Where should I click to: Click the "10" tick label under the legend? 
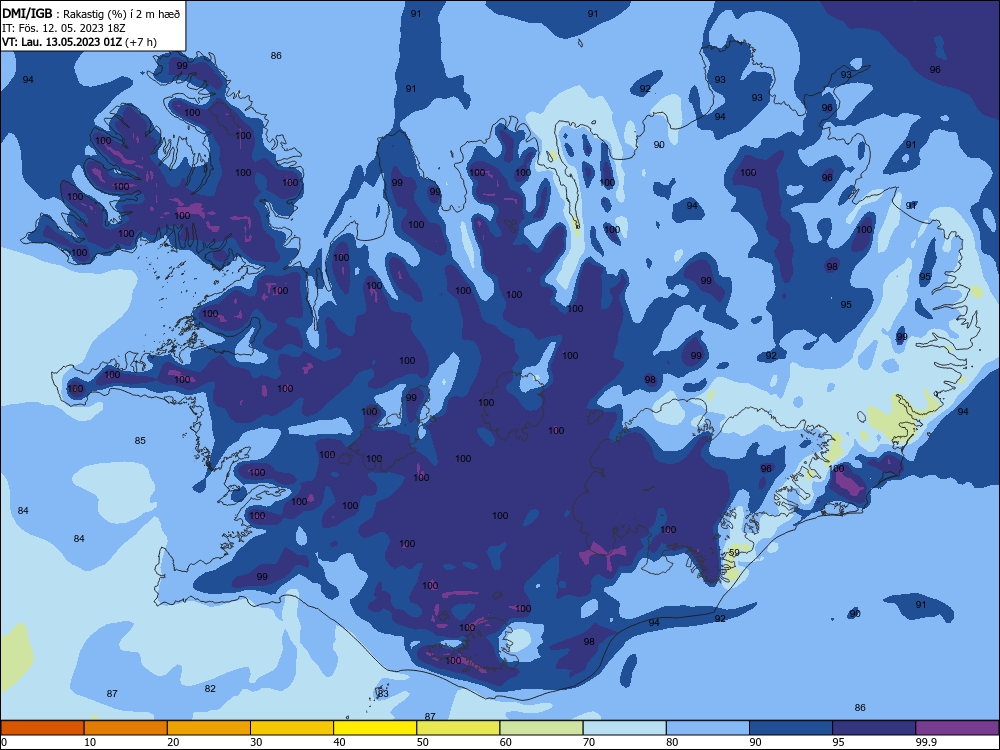click(90, 742)
